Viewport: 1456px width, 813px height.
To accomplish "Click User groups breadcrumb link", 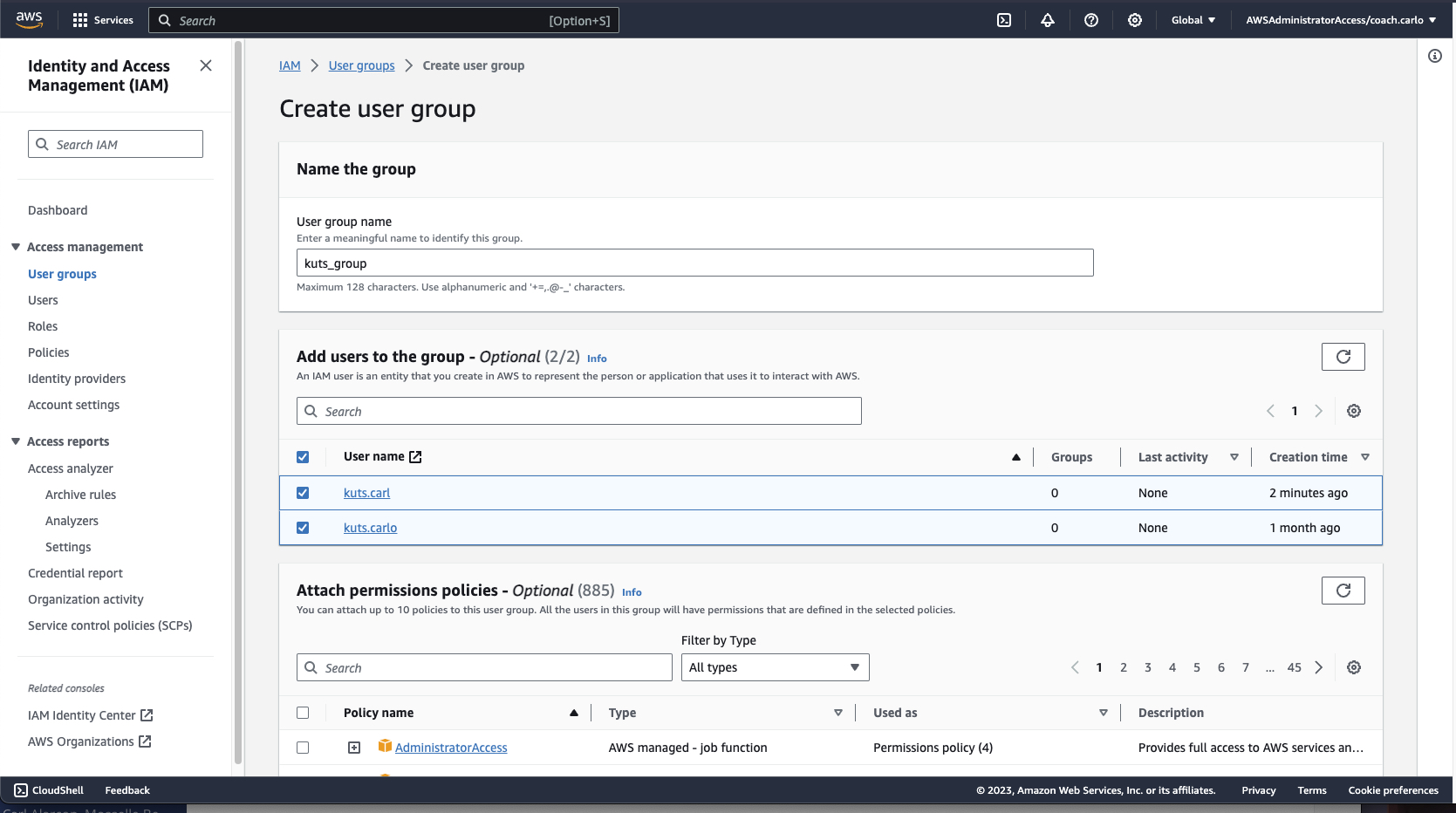I will 361,65.
